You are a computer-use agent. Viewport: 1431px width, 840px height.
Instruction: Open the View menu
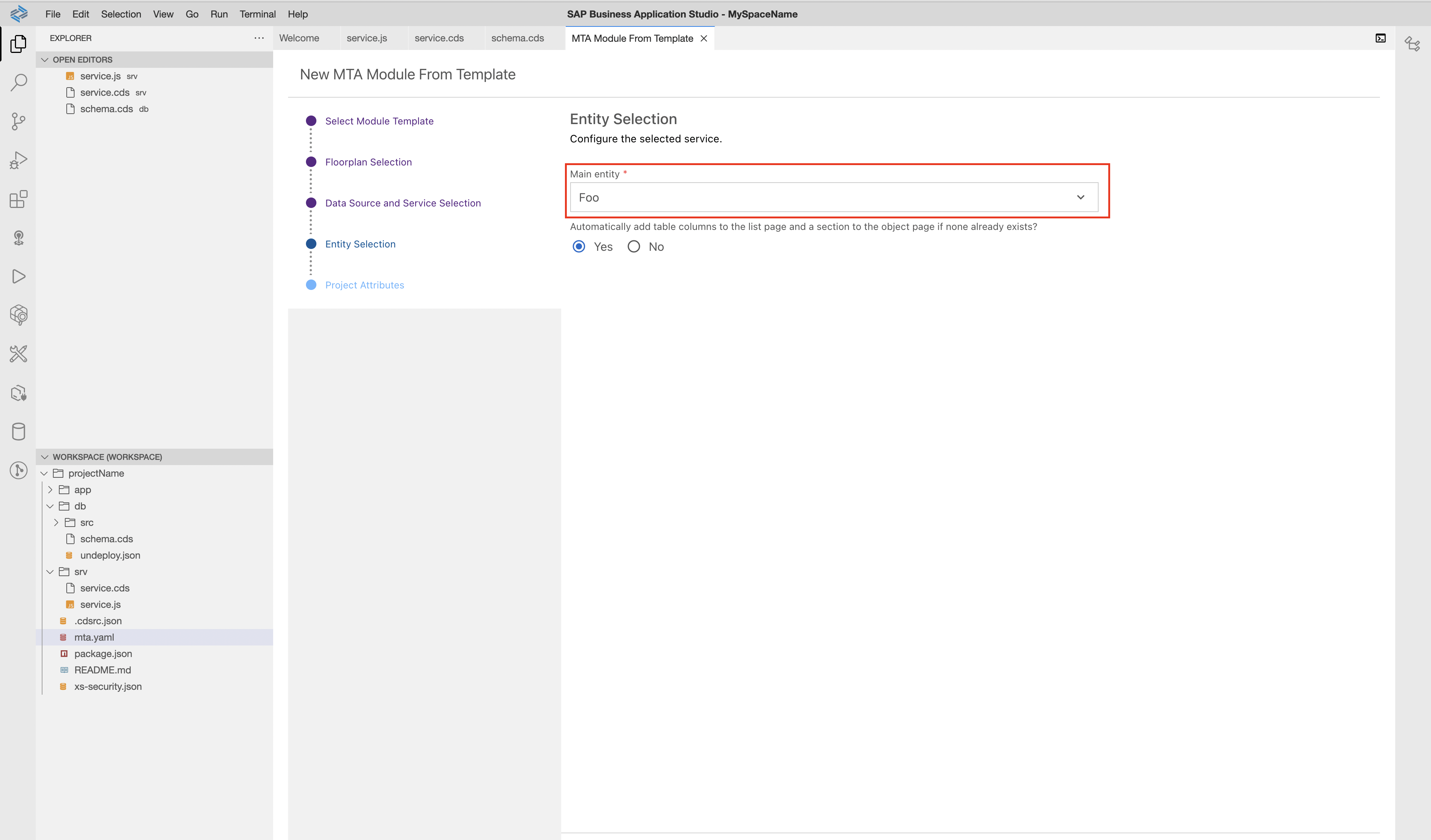[163, 14]
